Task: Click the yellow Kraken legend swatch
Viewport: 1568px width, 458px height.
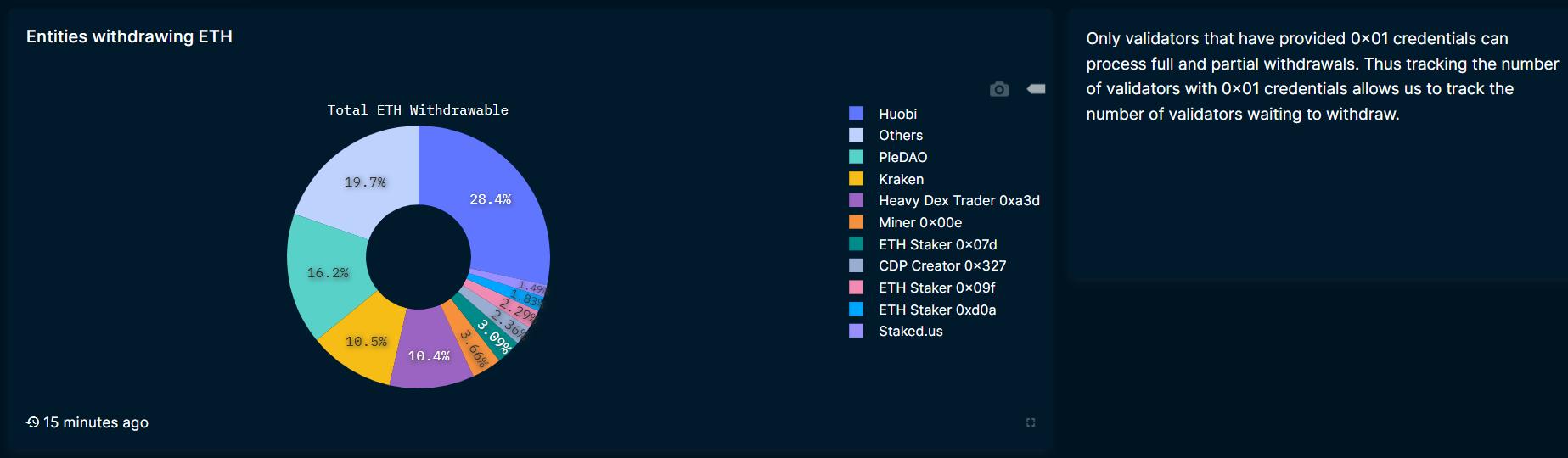Action: (x=856, y=179)
